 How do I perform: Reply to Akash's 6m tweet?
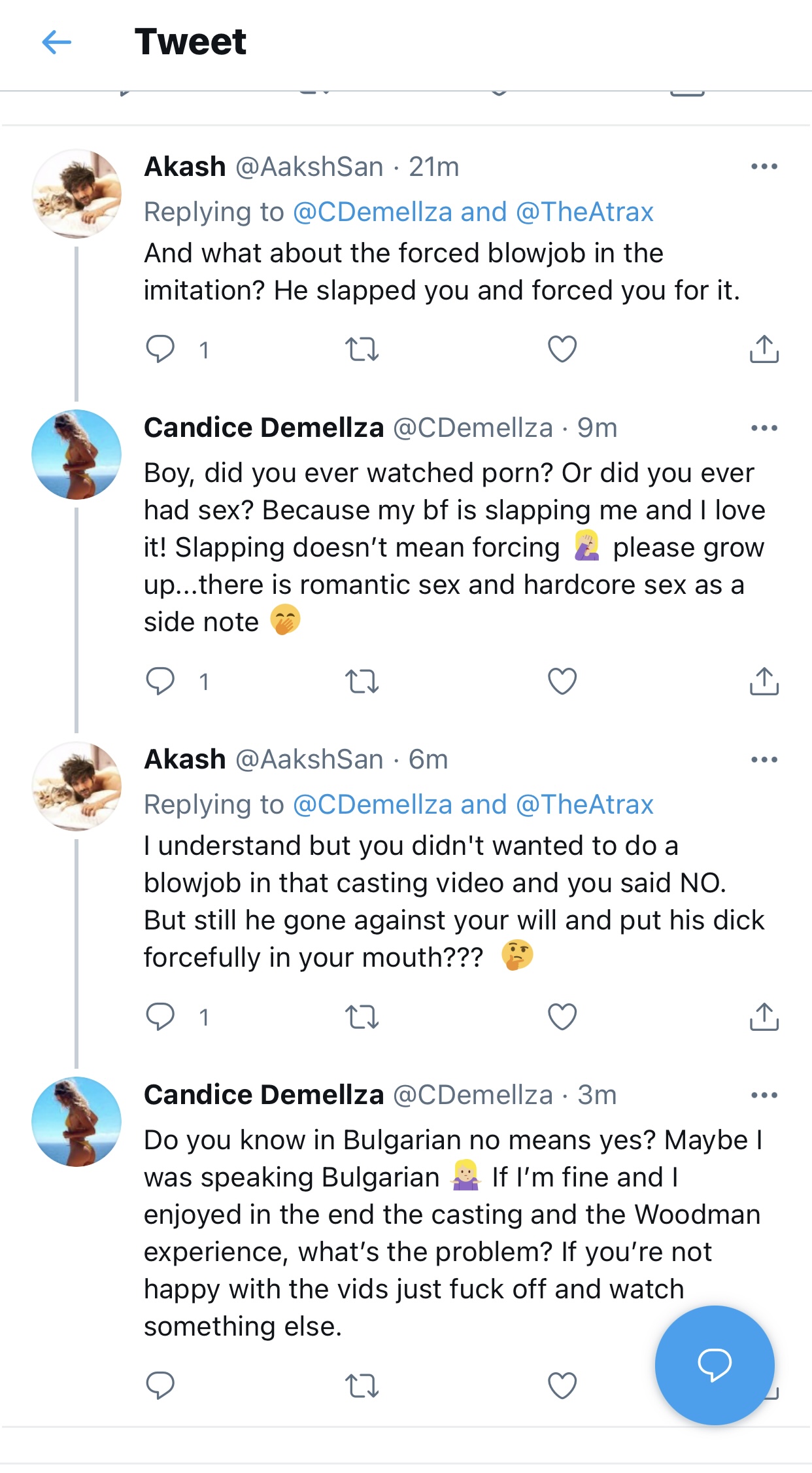click(x=160, y=1017)
